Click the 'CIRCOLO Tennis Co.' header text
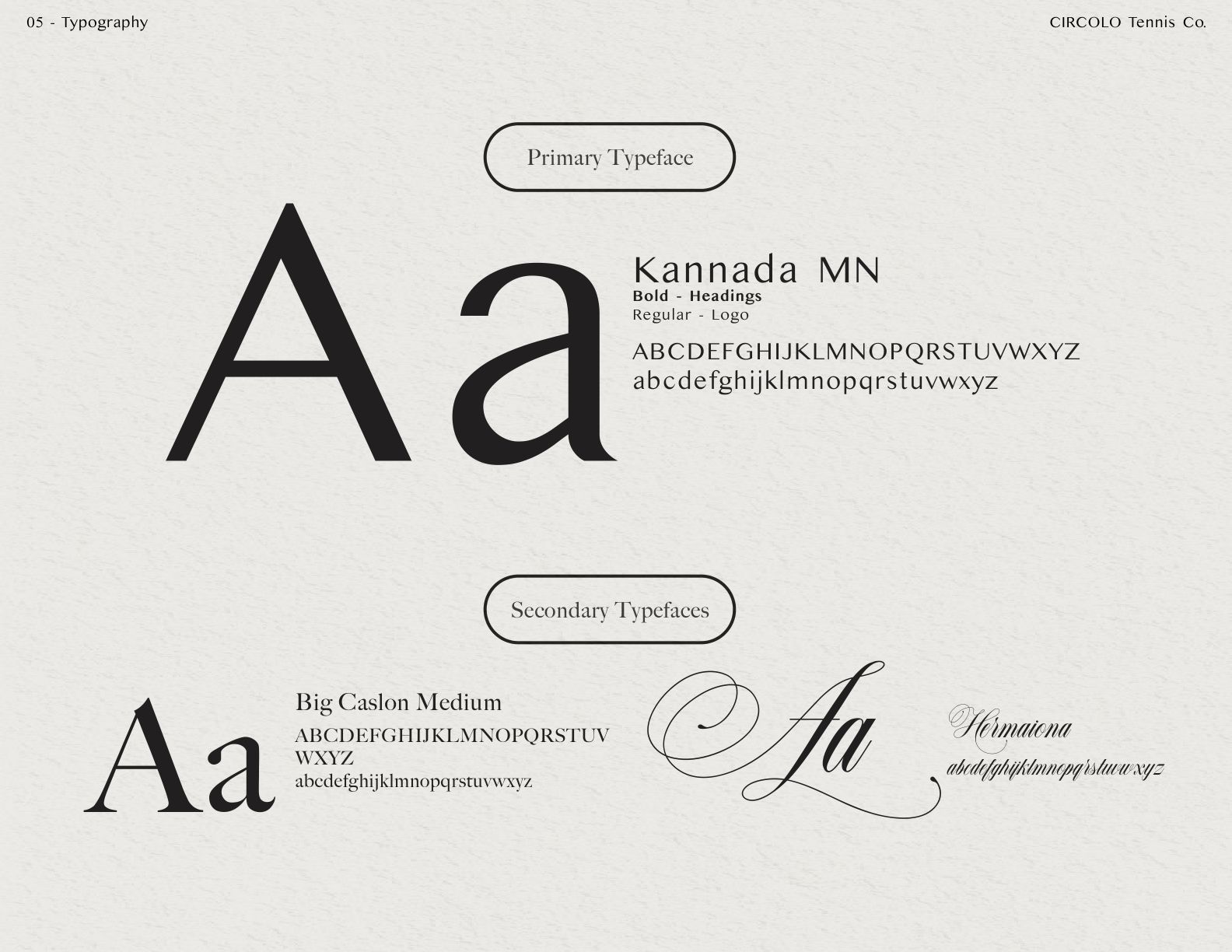 tap(1128, 23)
